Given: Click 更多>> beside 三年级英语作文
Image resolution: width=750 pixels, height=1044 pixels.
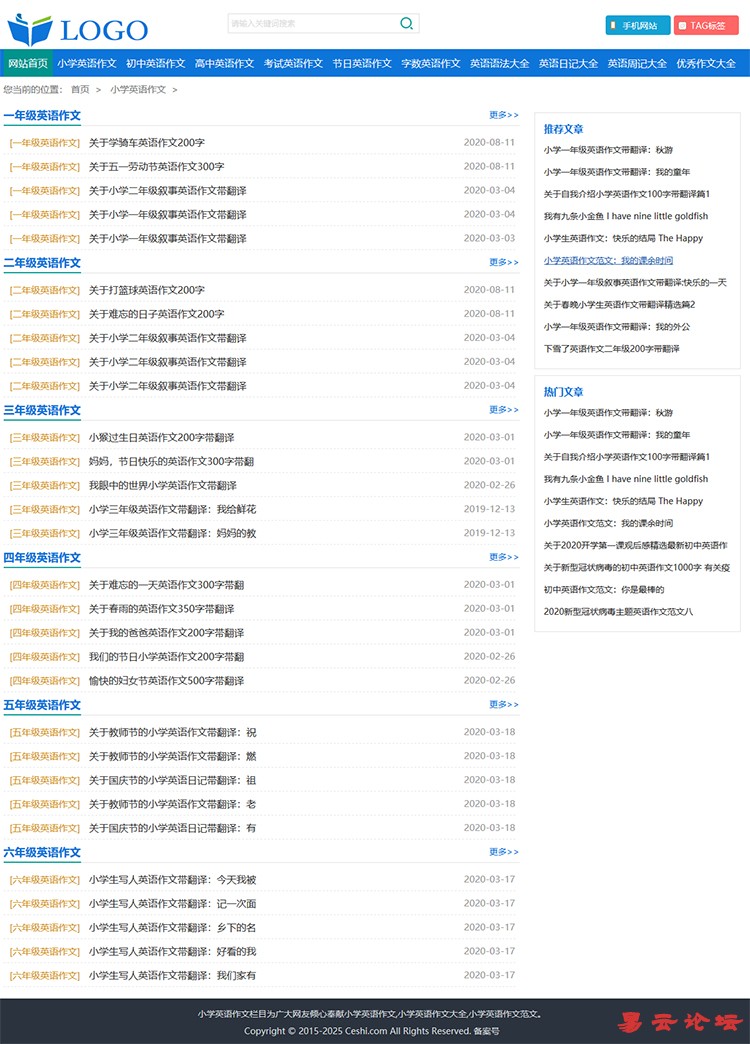Looking at the screenshot, I should pos(504,409).
